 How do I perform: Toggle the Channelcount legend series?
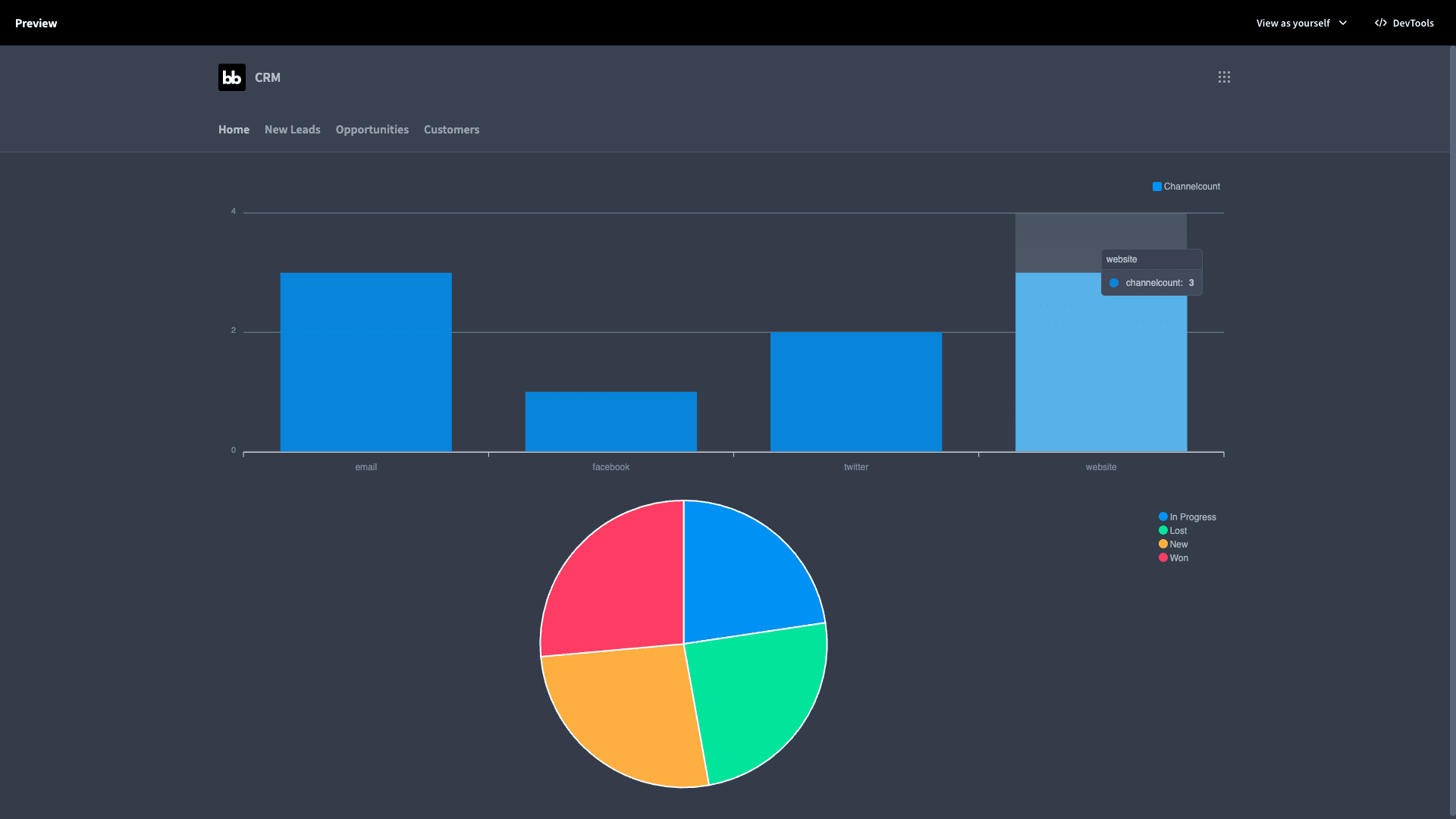pos(1186,187)
